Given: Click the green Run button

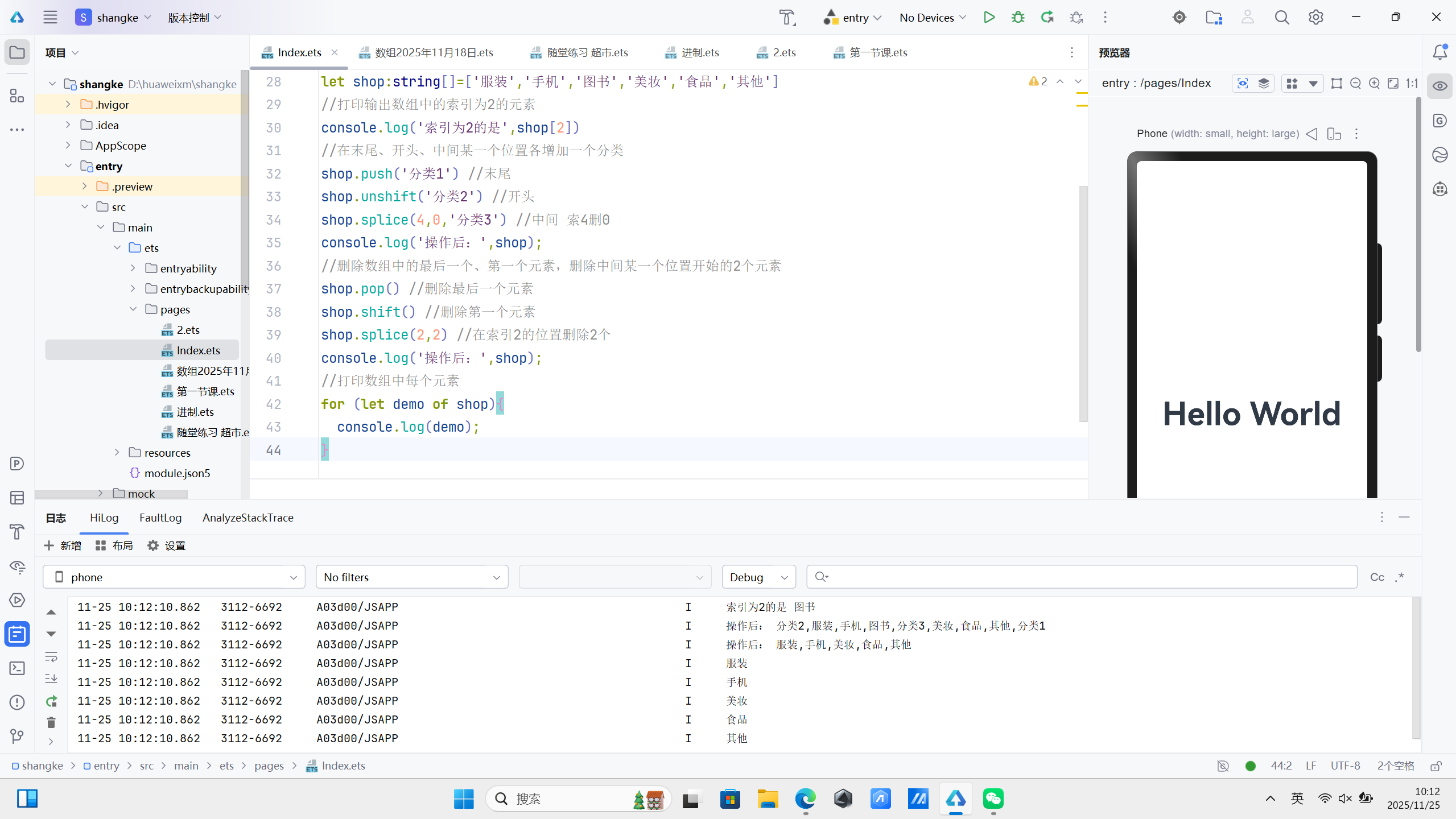Looking at the screenshot, I should click(989, 18).
